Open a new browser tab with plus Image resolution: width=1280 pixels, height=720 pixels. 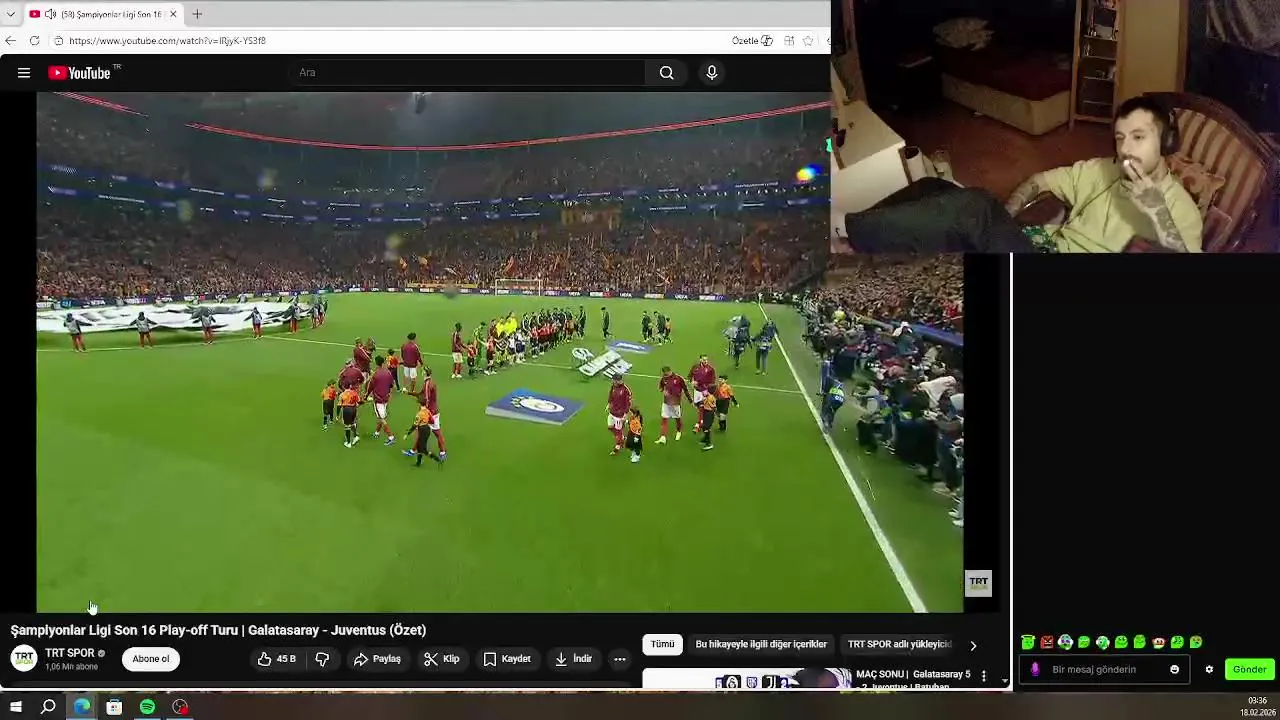click(197, 14)
